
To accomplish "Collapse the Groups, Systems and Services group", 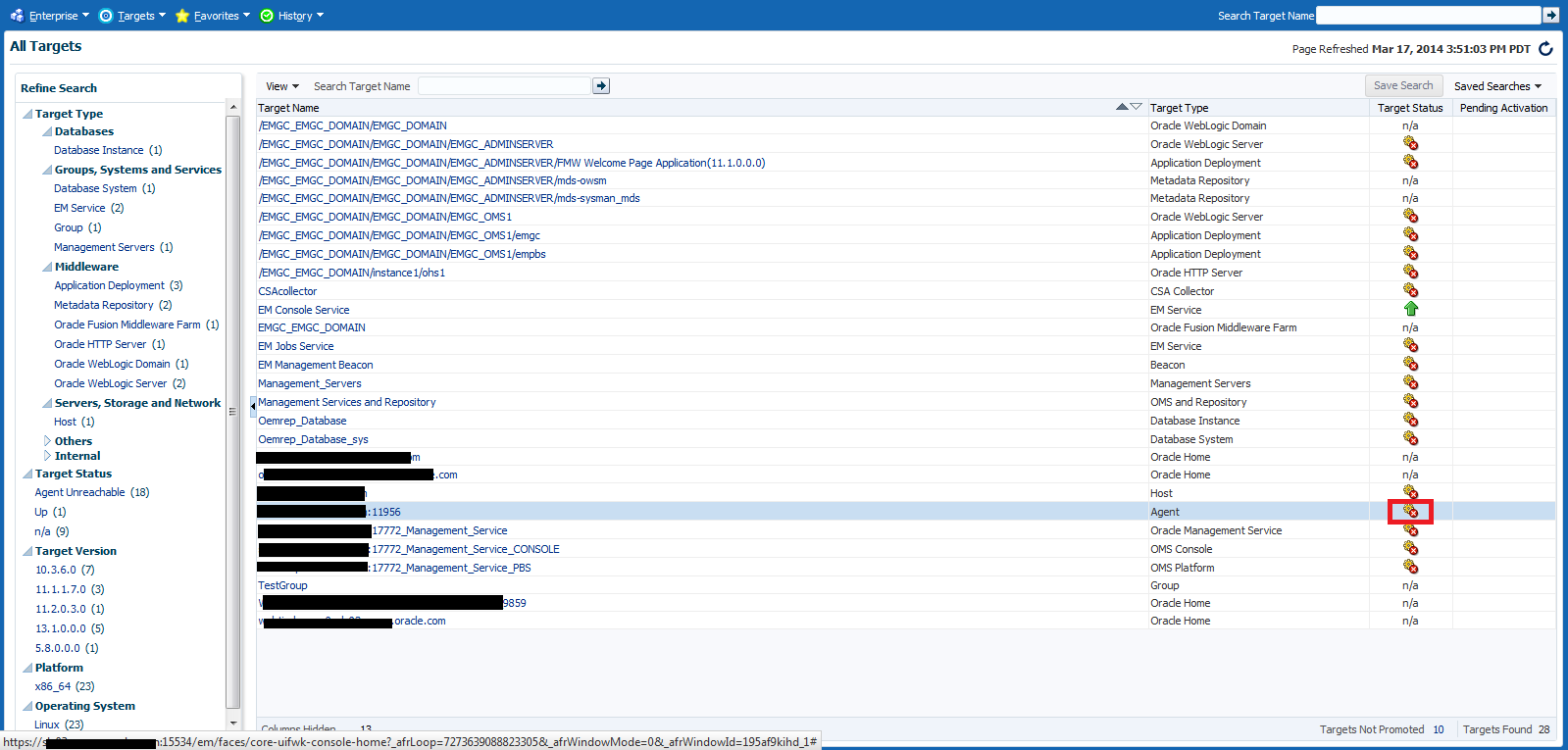I will (x=47, y=170).
